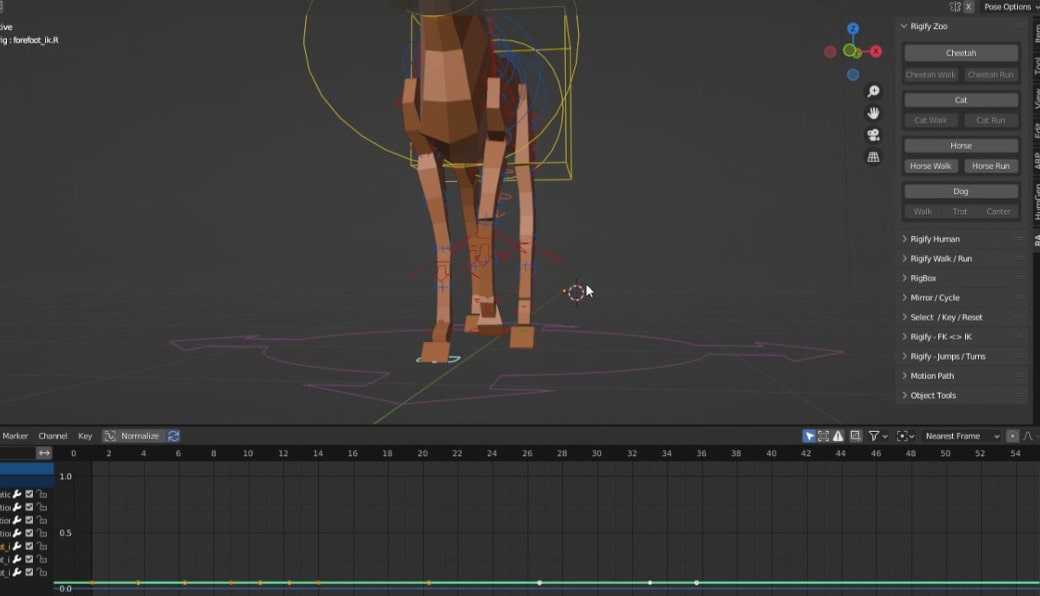Click the show-errors warning triangle icon
Screen dimensions: 1040x596
tap(838, 436)
